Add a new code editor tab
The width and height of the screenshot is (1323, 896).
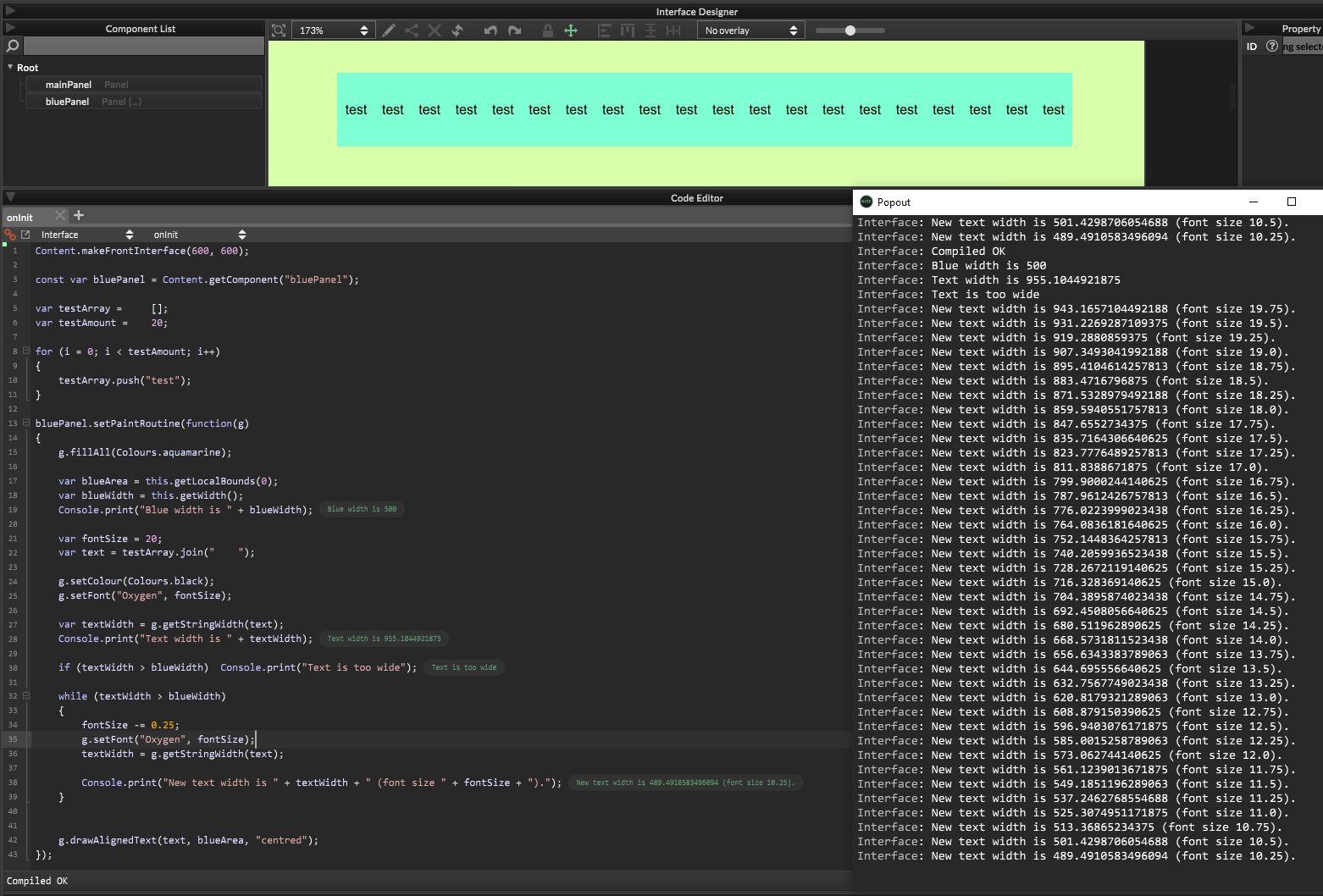79,215
